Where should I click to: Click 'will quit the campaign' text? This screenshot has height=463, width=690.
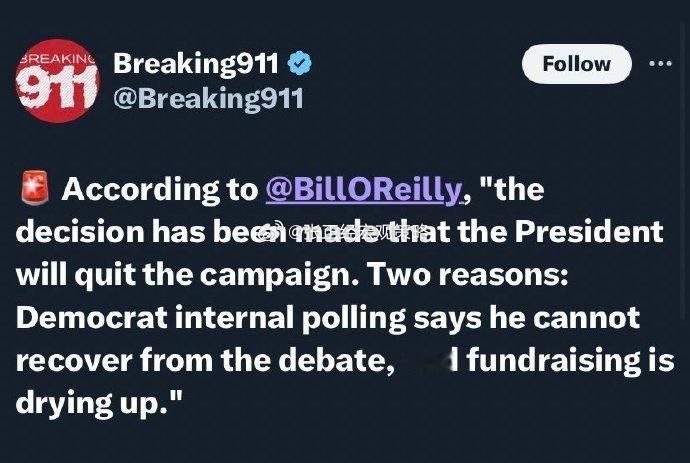click(187, 274)
